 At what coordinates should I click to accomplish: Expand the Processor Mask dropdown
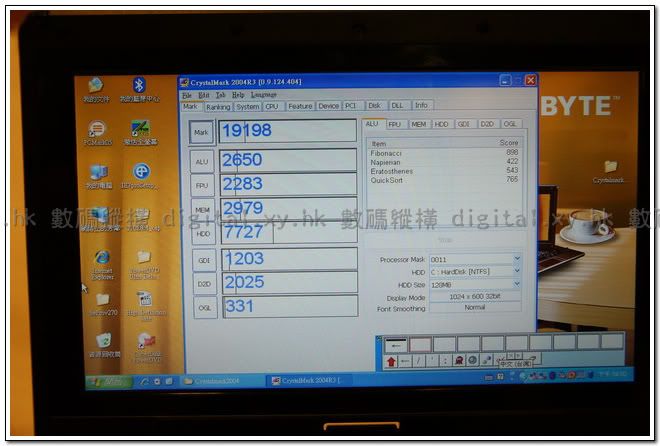pyautogui.click(x=517, y=259)
